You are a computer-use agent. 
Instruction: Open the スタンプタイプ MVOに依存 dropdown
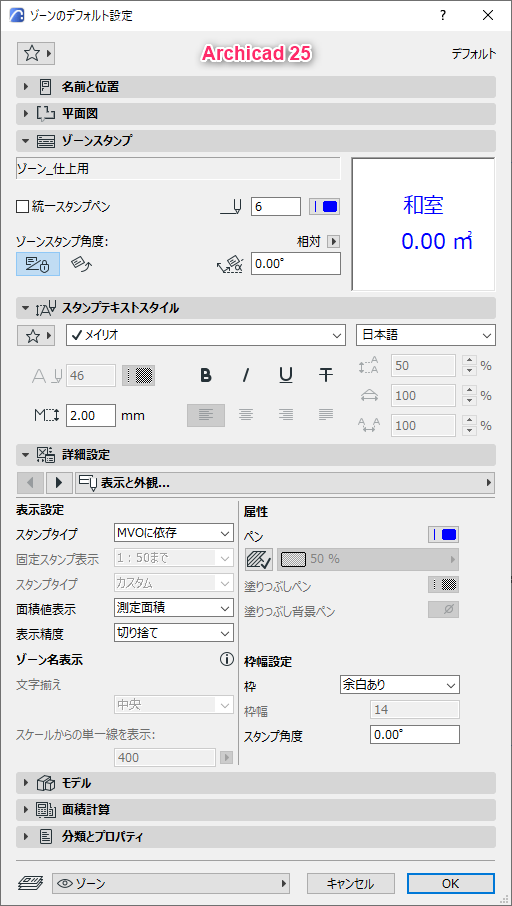(x=174, y=533)
